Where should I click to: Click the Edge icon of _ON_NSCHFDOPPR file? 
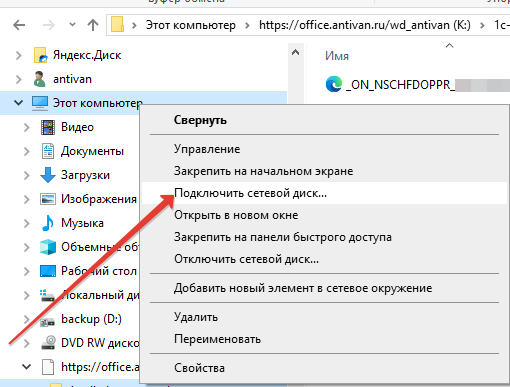tap(334, 84)
